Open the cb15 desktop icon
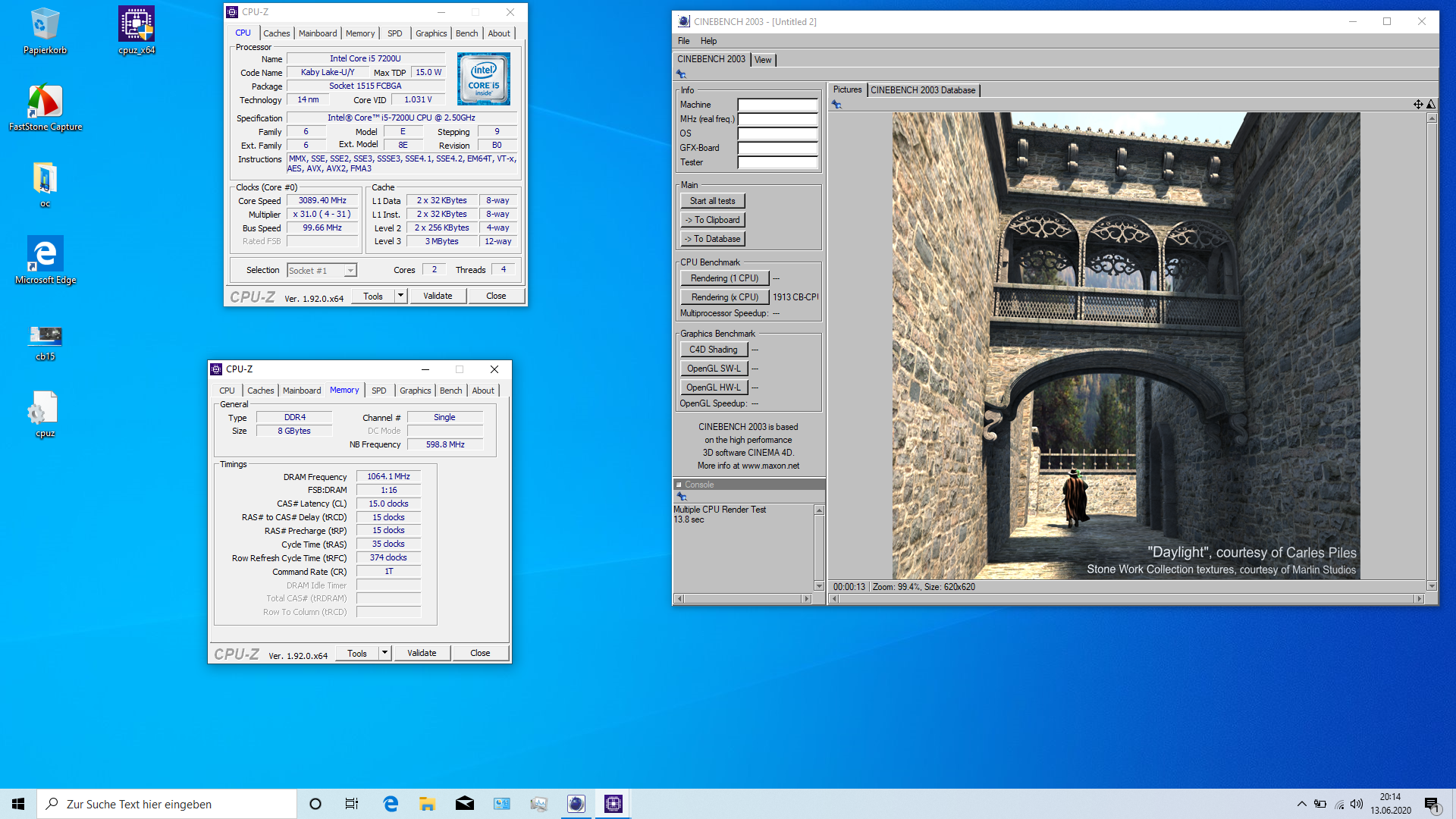 click(x=45, y=341)
